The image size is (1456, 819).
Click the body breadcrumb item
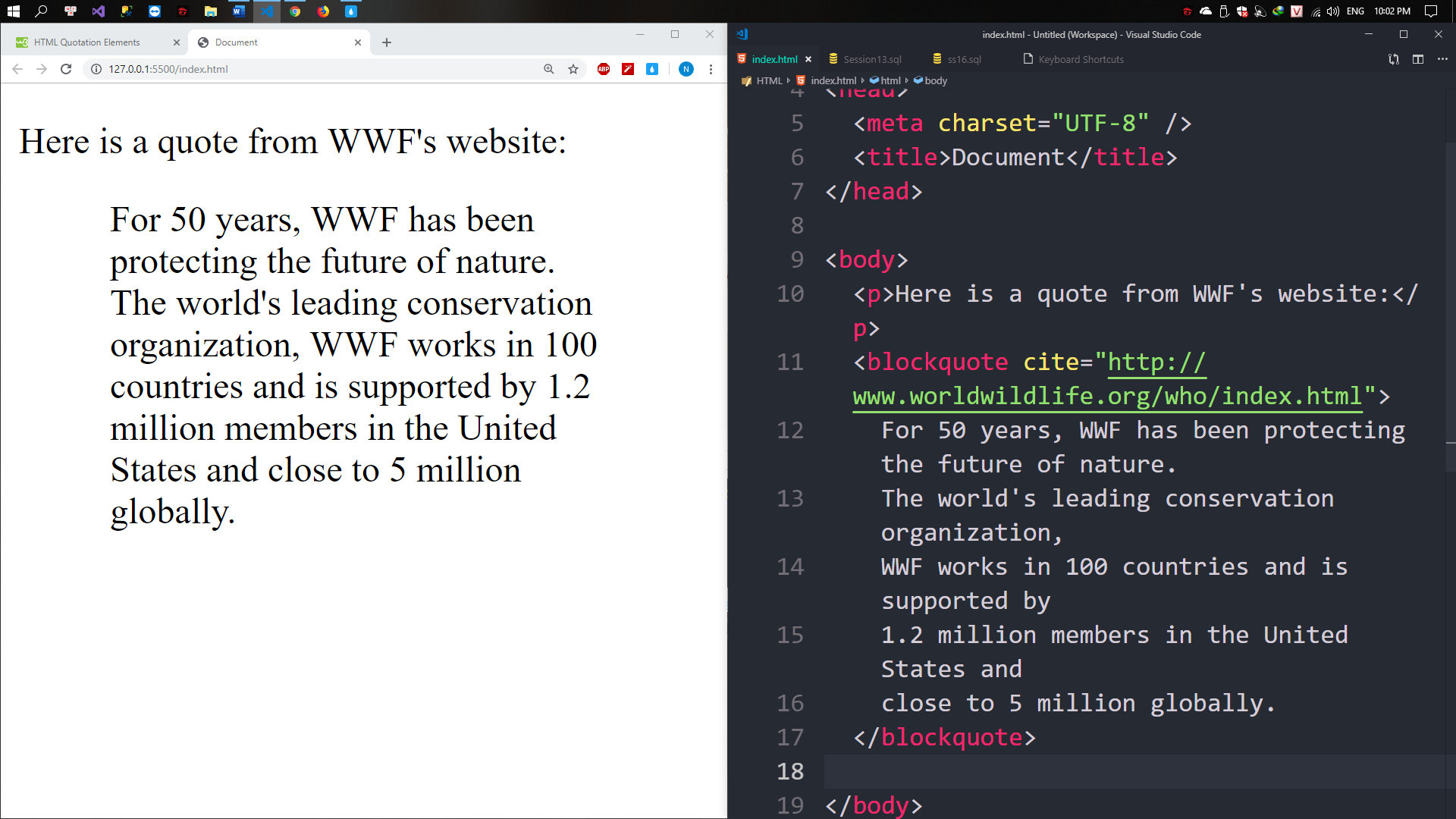(x=935, y=80)
